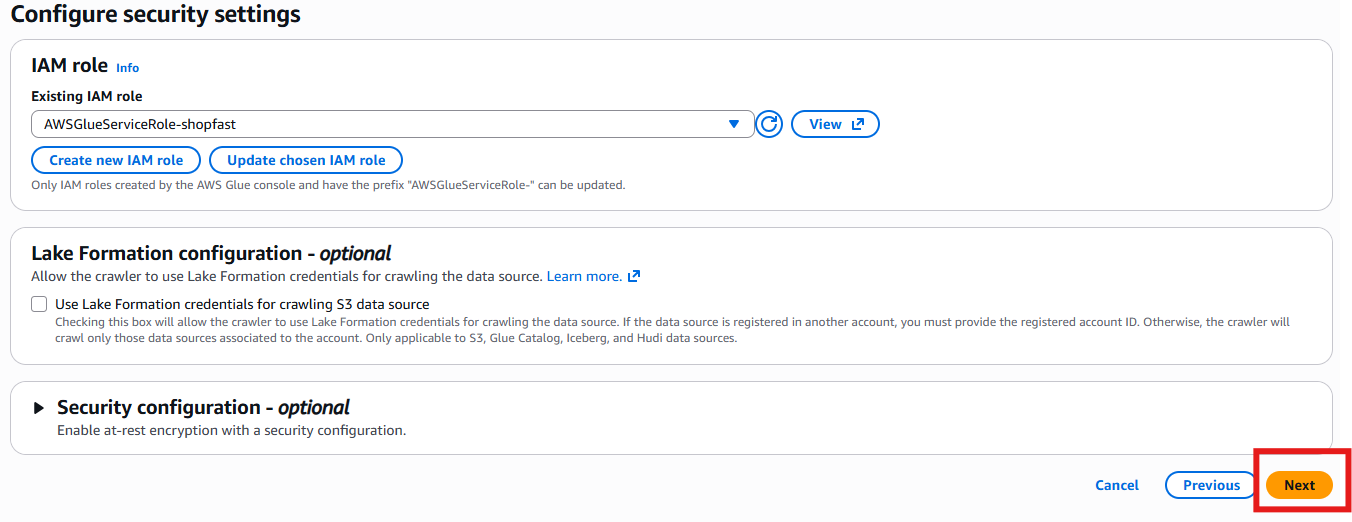Enable Lake Formation credentials checkbox
Viewport: 1352px width, 522px height.
click(x=39, y=304)
